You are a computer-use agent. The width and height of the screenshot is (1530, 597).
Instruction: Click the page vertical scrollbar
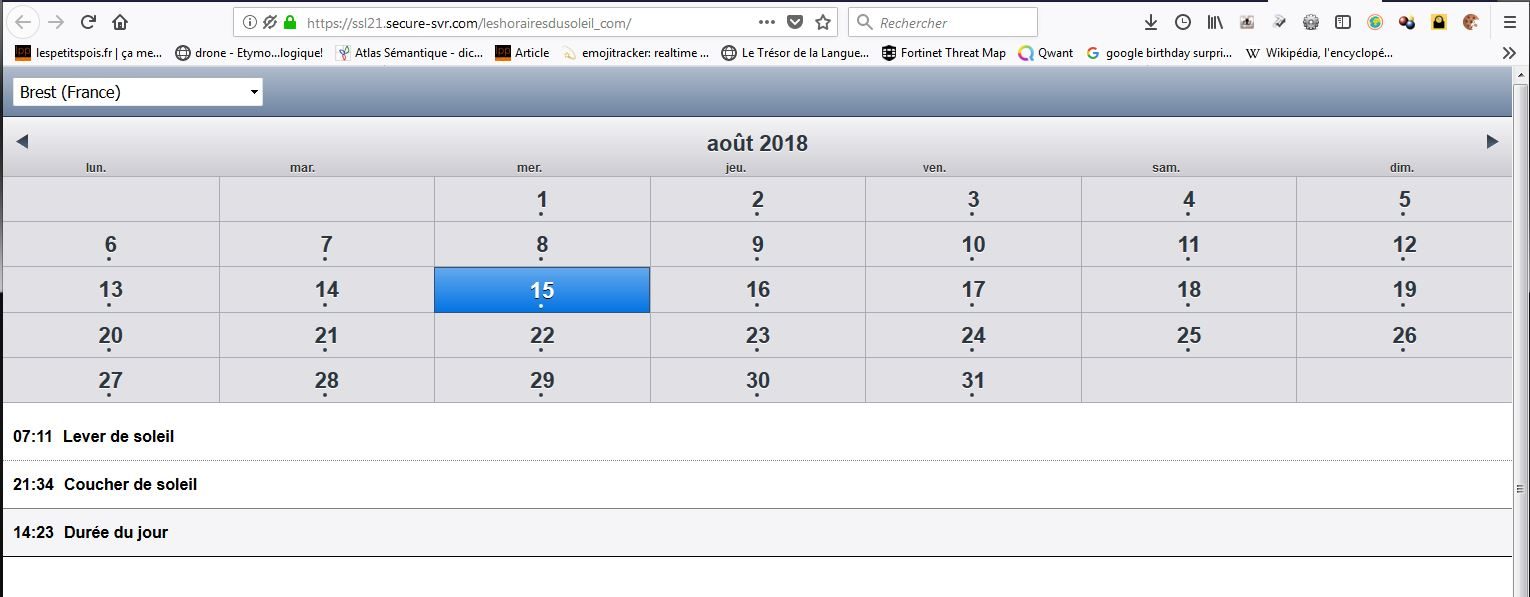point(1521,332)
